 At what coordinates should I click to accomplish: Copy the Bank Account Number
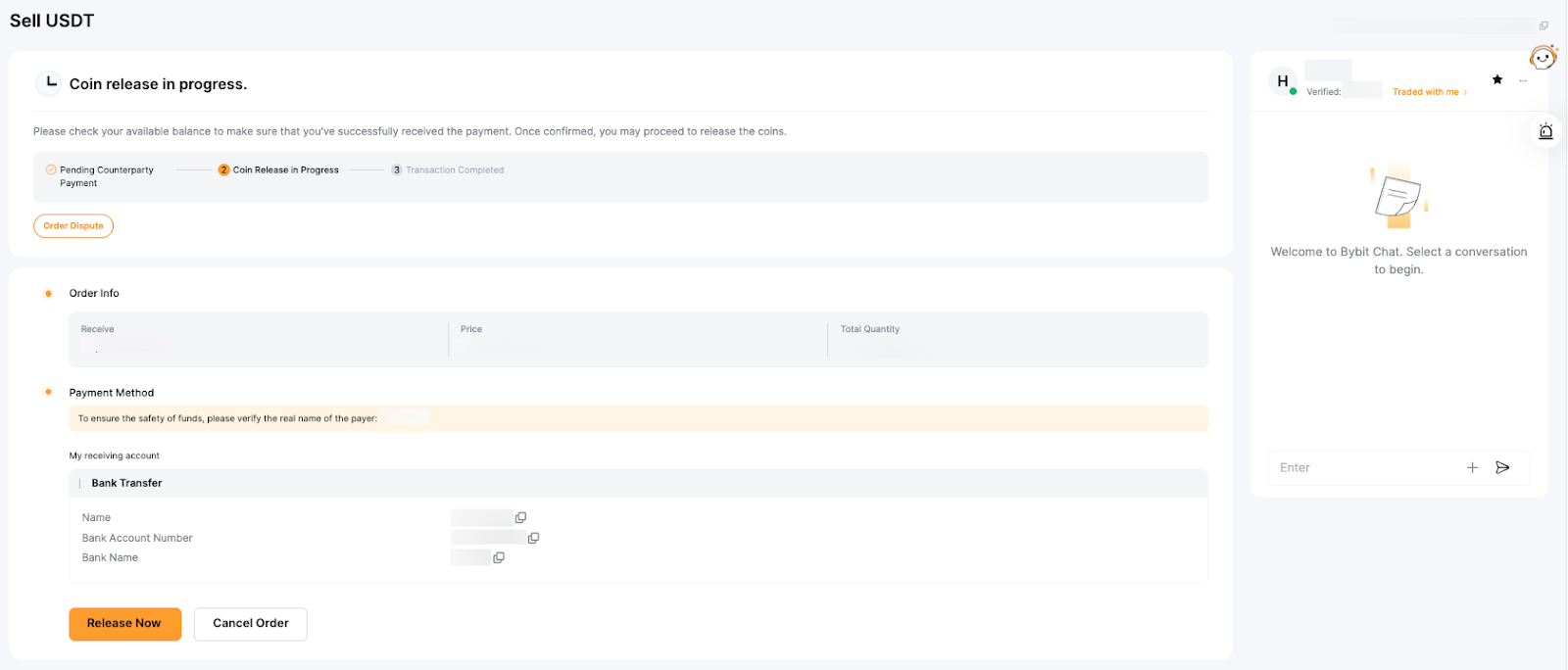(533, 538)
